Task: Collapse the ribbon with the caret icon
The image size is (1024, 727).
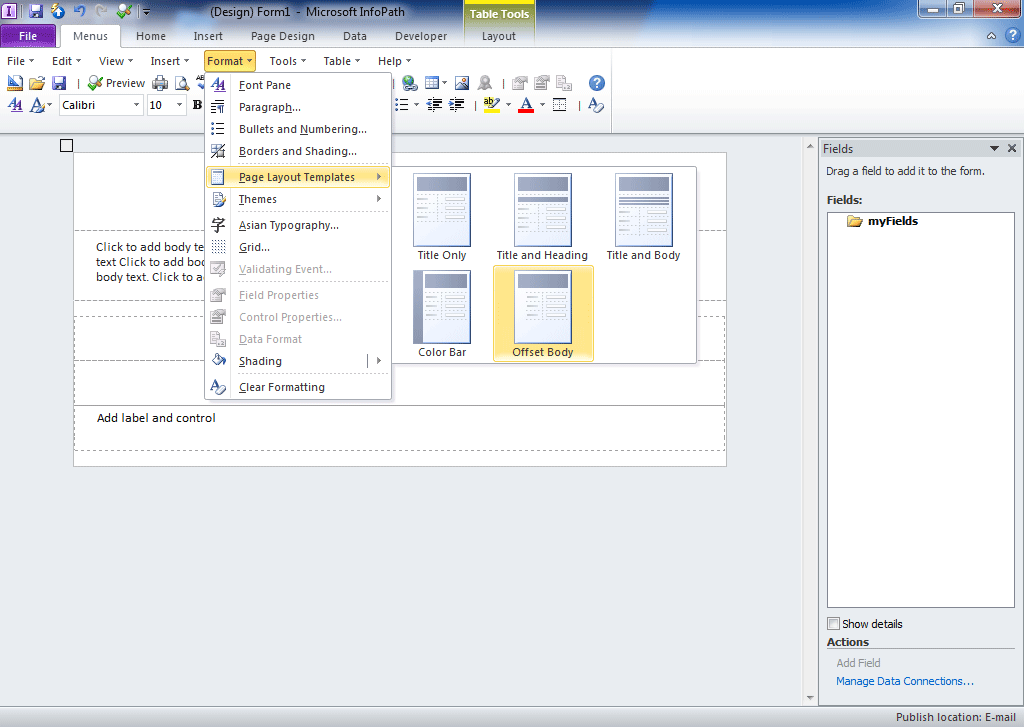Action: point(991,36)
